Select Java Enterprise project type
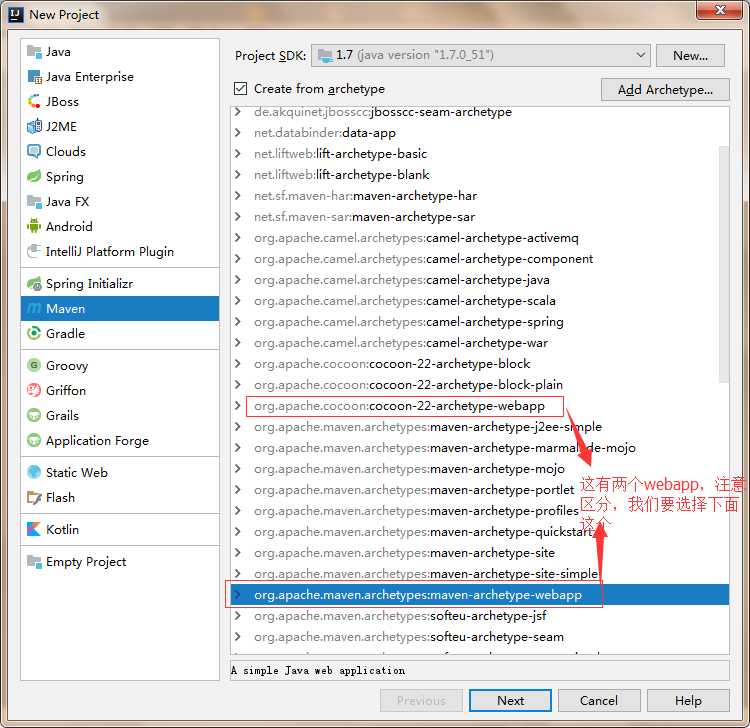750x728 pixels. tap(120, 77)
